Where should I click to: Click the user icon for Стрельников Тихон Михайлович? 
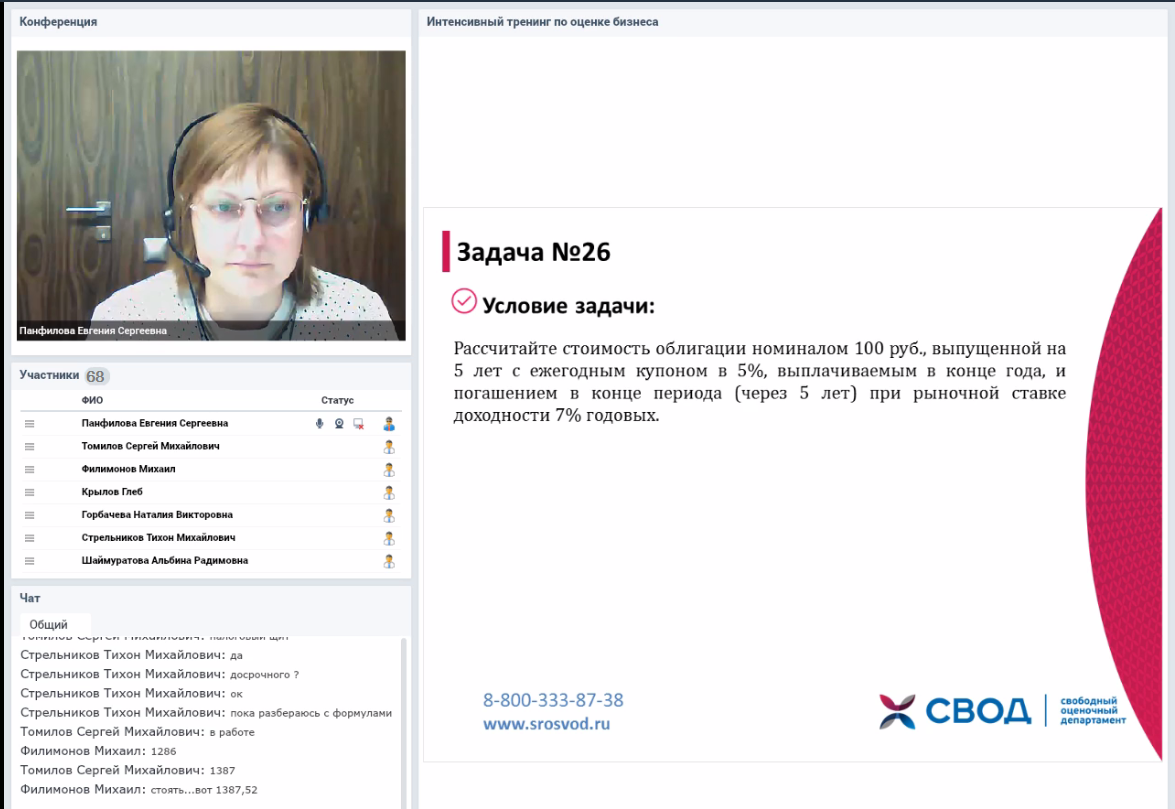pos(389,539)
